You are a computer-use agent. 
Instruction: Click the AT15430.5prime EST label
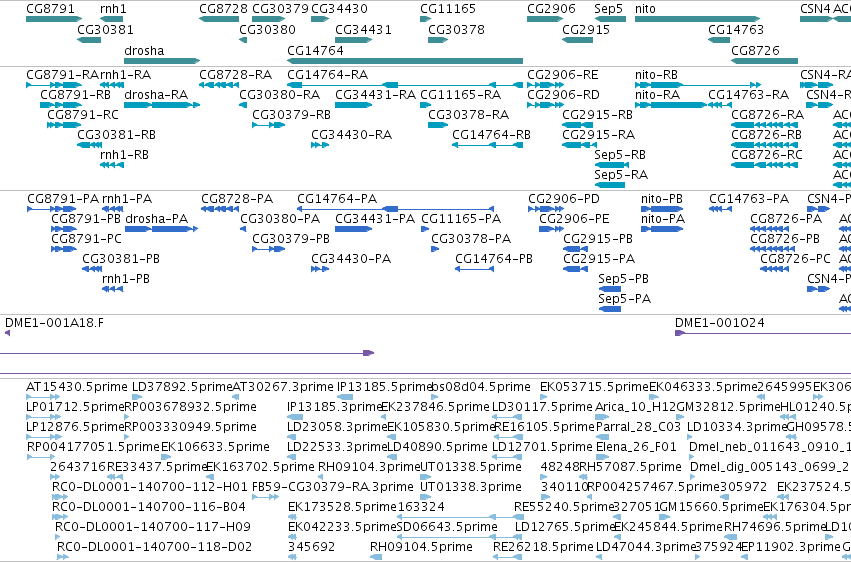pyautogui.click(x=77, y=387)
